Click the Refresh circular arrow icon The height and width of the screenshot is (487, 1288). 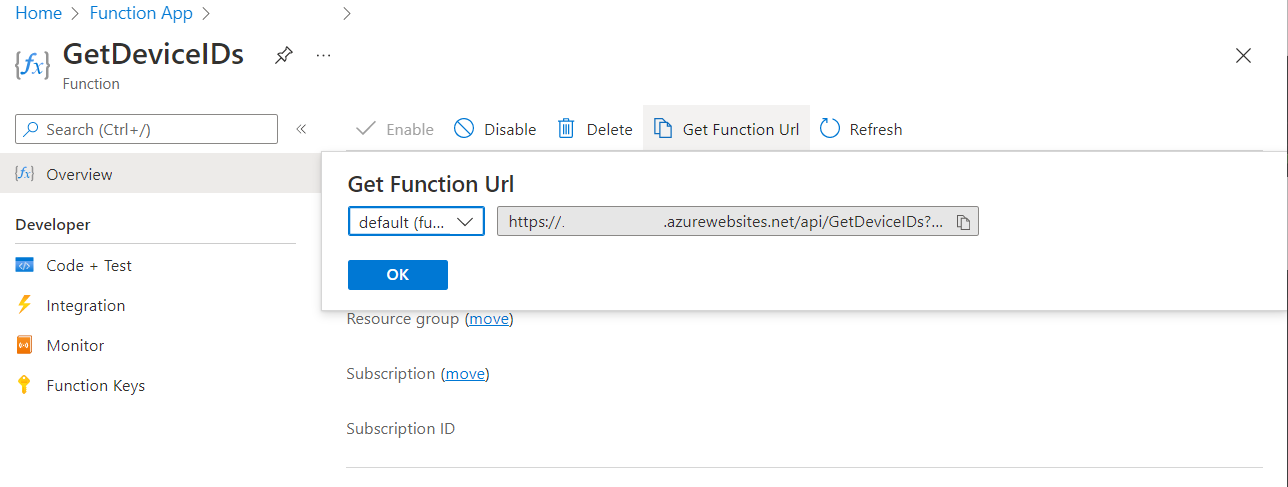(829, 128)
